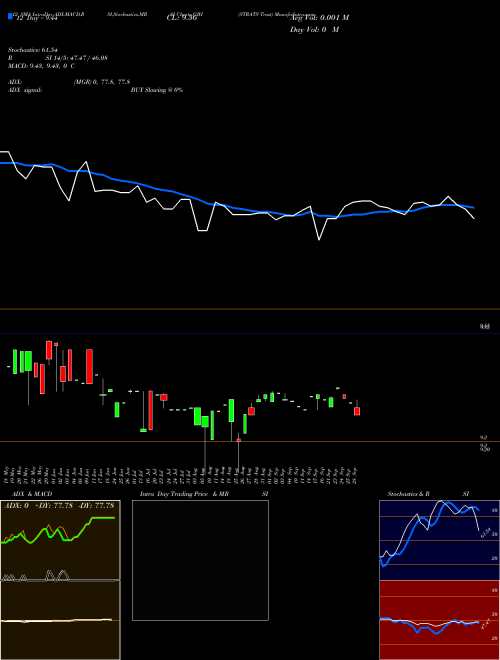
Task: Click the "BUY Slowing @ 0%" signal text
Action: [157, 90]
